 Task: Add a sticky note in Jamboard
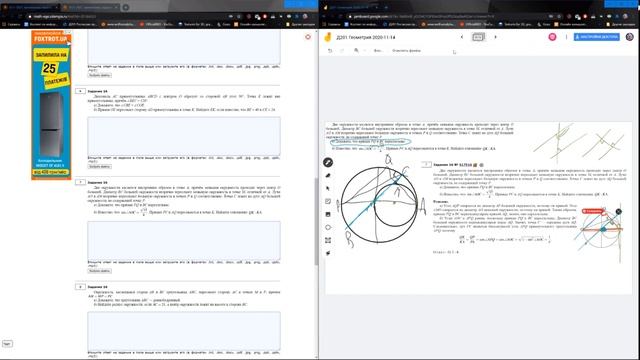tap(328, 201)
